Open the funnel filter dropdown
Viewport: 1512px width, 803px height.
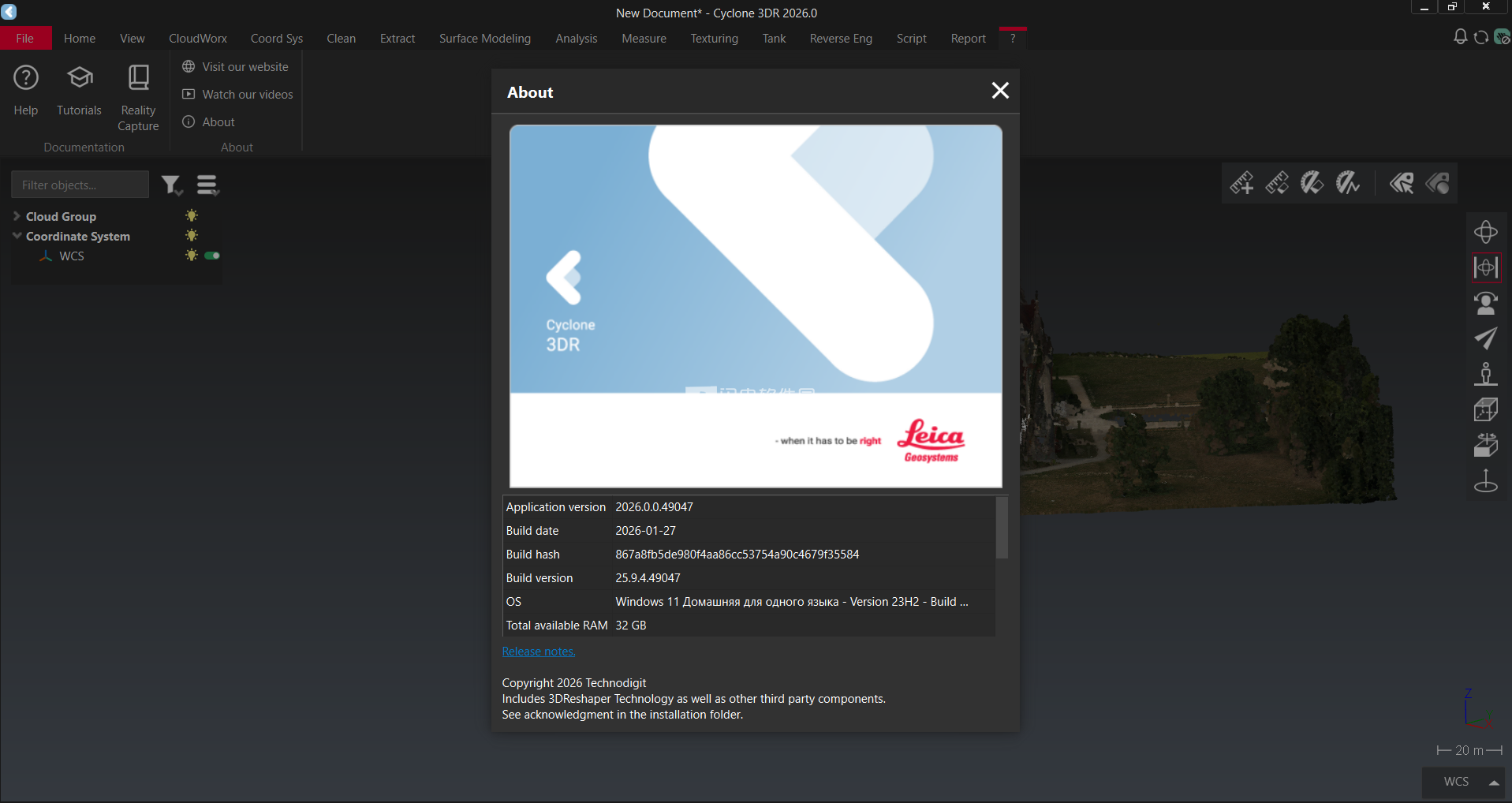(x=172, y=185)
